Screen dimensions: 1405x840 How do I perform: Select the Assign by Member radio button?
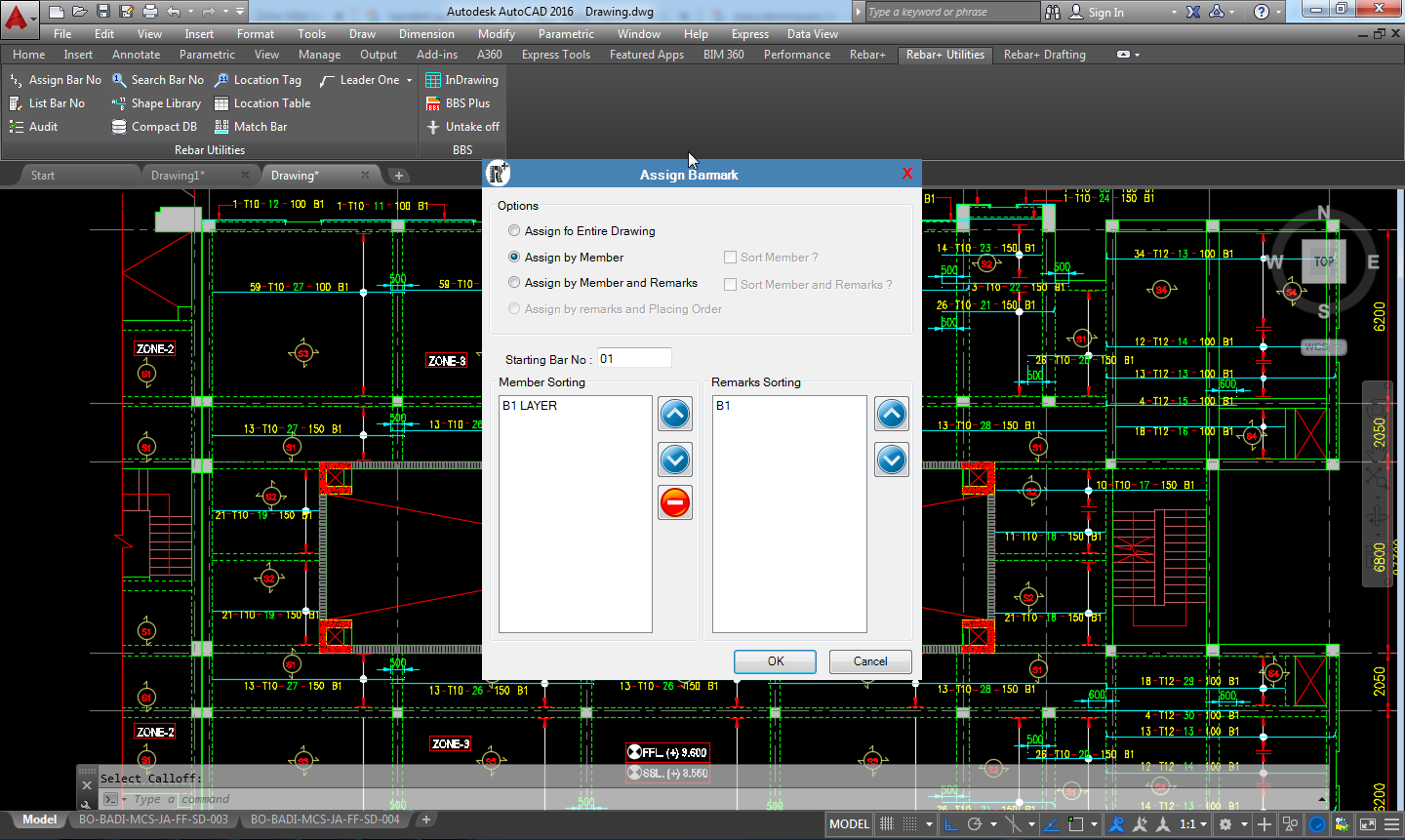514,258
